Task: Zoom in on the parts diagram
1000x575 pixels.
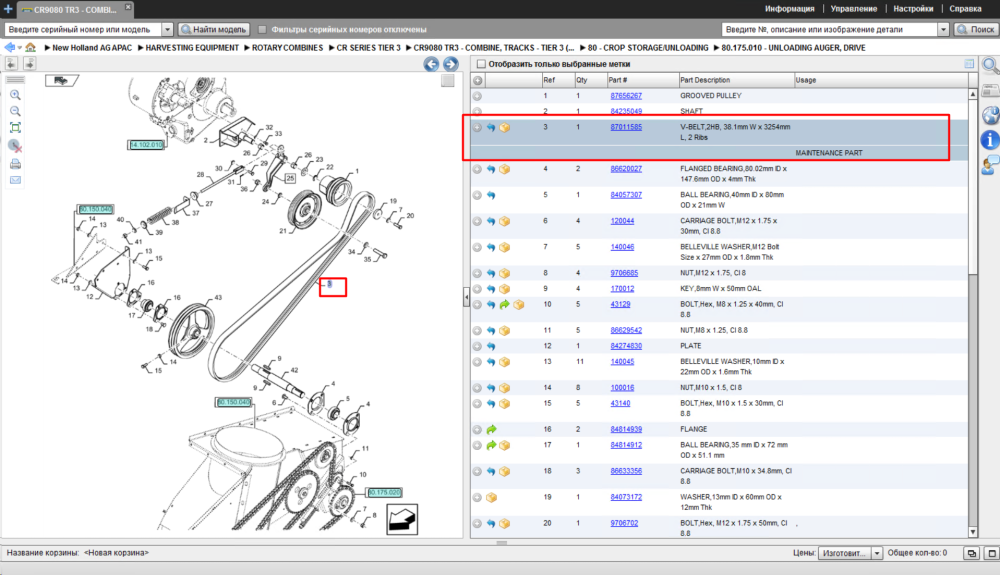Action: 15,95
